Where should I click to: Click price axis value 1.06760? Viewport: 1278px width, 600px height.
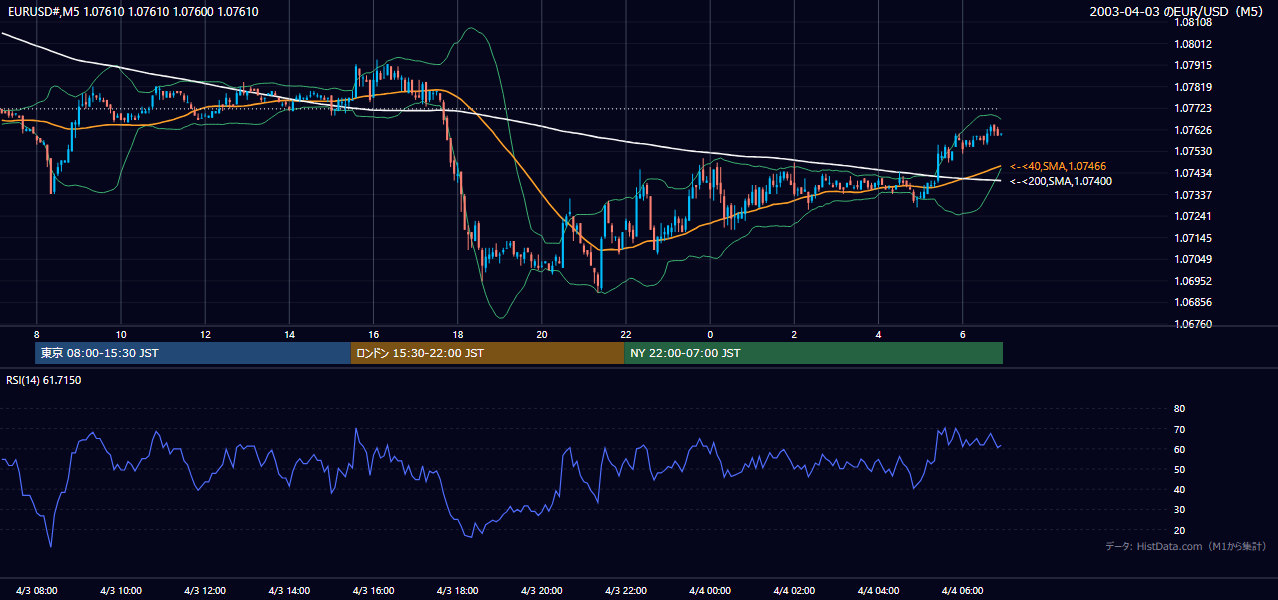1192,324
